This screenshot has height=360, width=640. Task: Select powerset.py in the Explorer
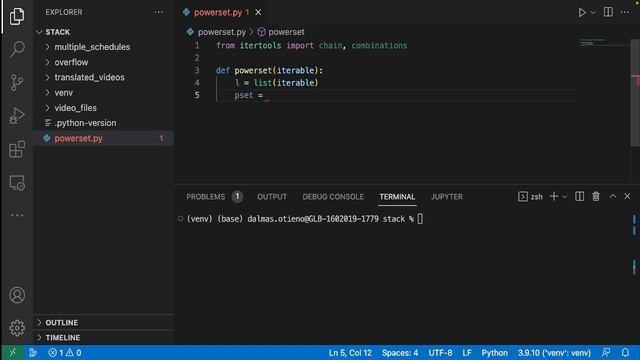tap(104, 138)
